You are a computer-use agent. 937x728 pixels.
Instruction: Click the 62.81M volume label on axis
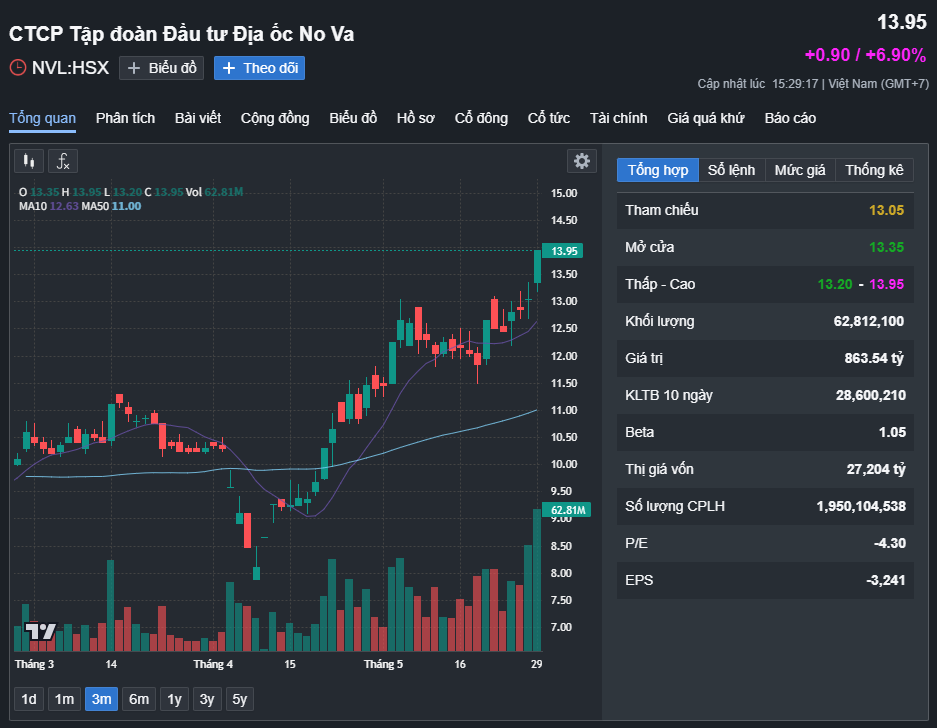click(x=567, y=510)
